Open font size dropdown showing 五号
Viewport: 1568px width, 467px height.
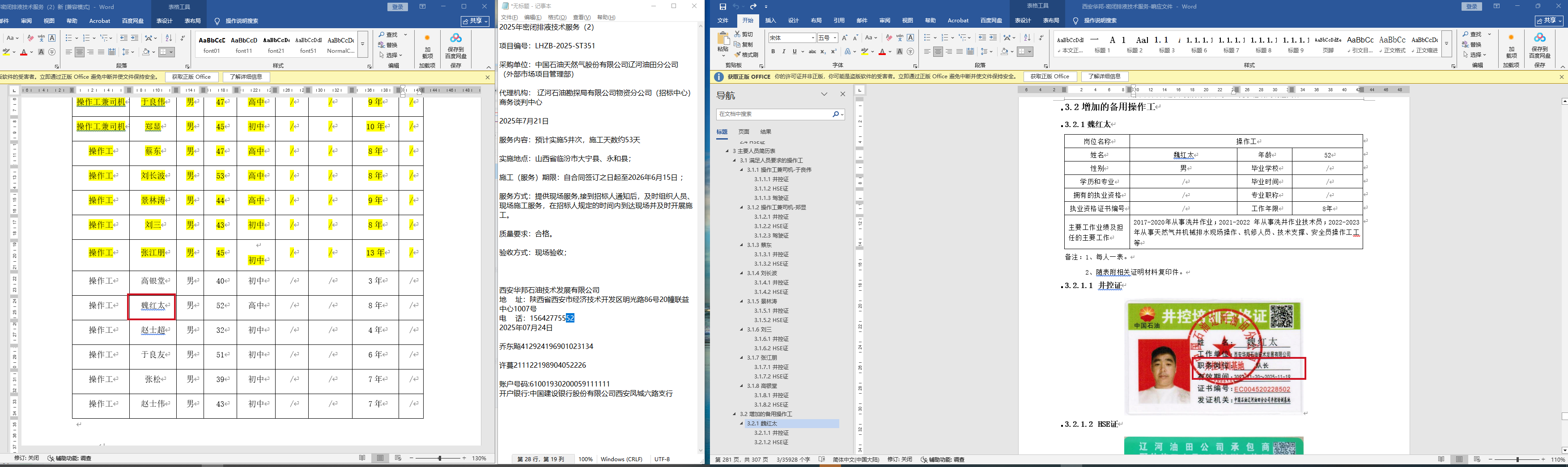pyautogui.click(x=835, y=38)
